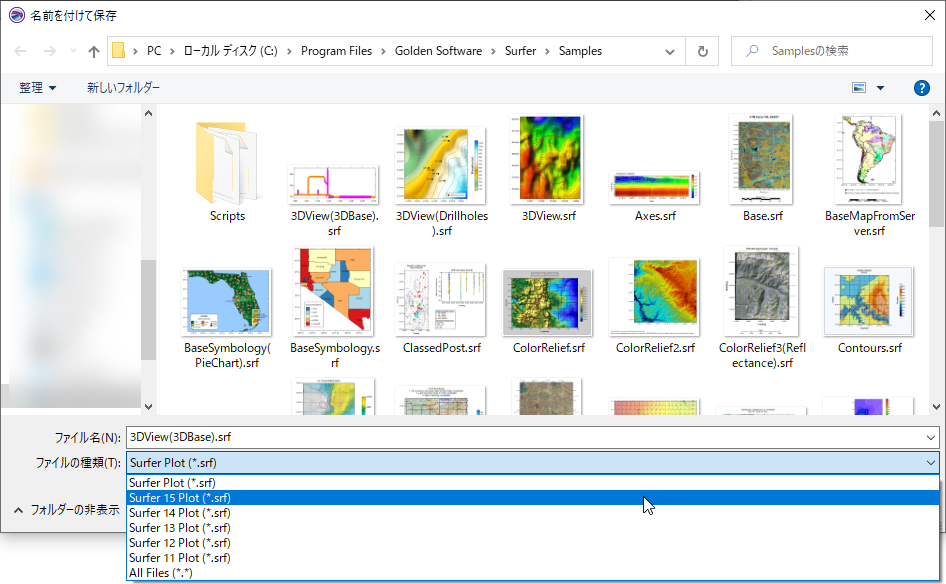Choose Surfer 15 Plot (*.srf) option
Image resolution: width=946 pixels, height=584 pixels.
tap(533, 498)
